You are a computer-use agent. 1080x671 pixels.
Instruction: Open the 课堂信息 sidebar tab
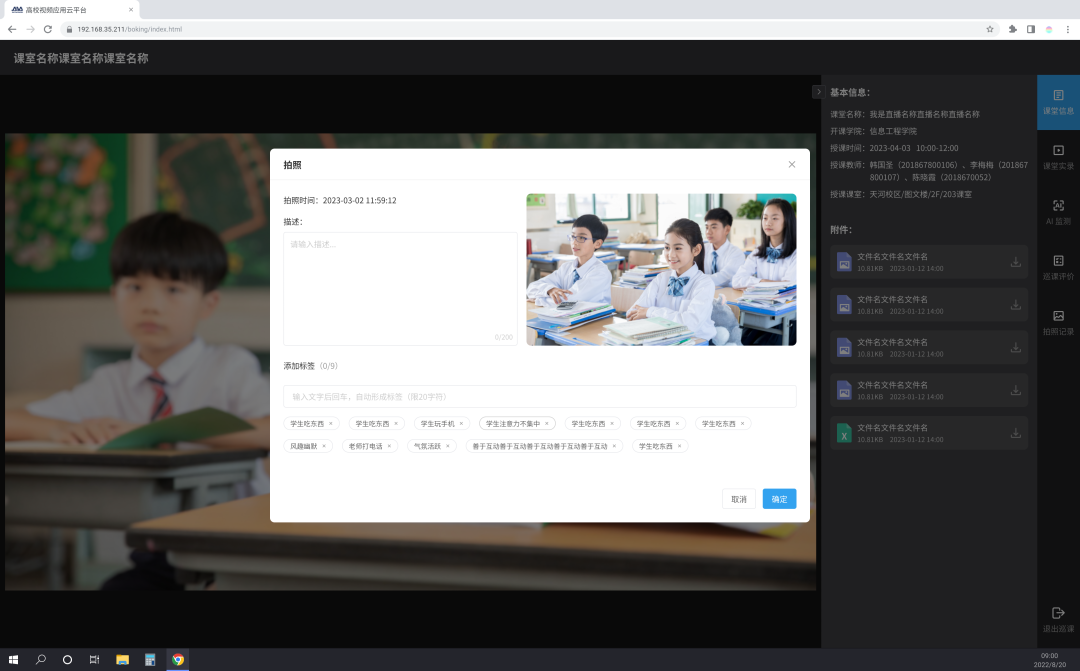click(x=1058, y=102)
